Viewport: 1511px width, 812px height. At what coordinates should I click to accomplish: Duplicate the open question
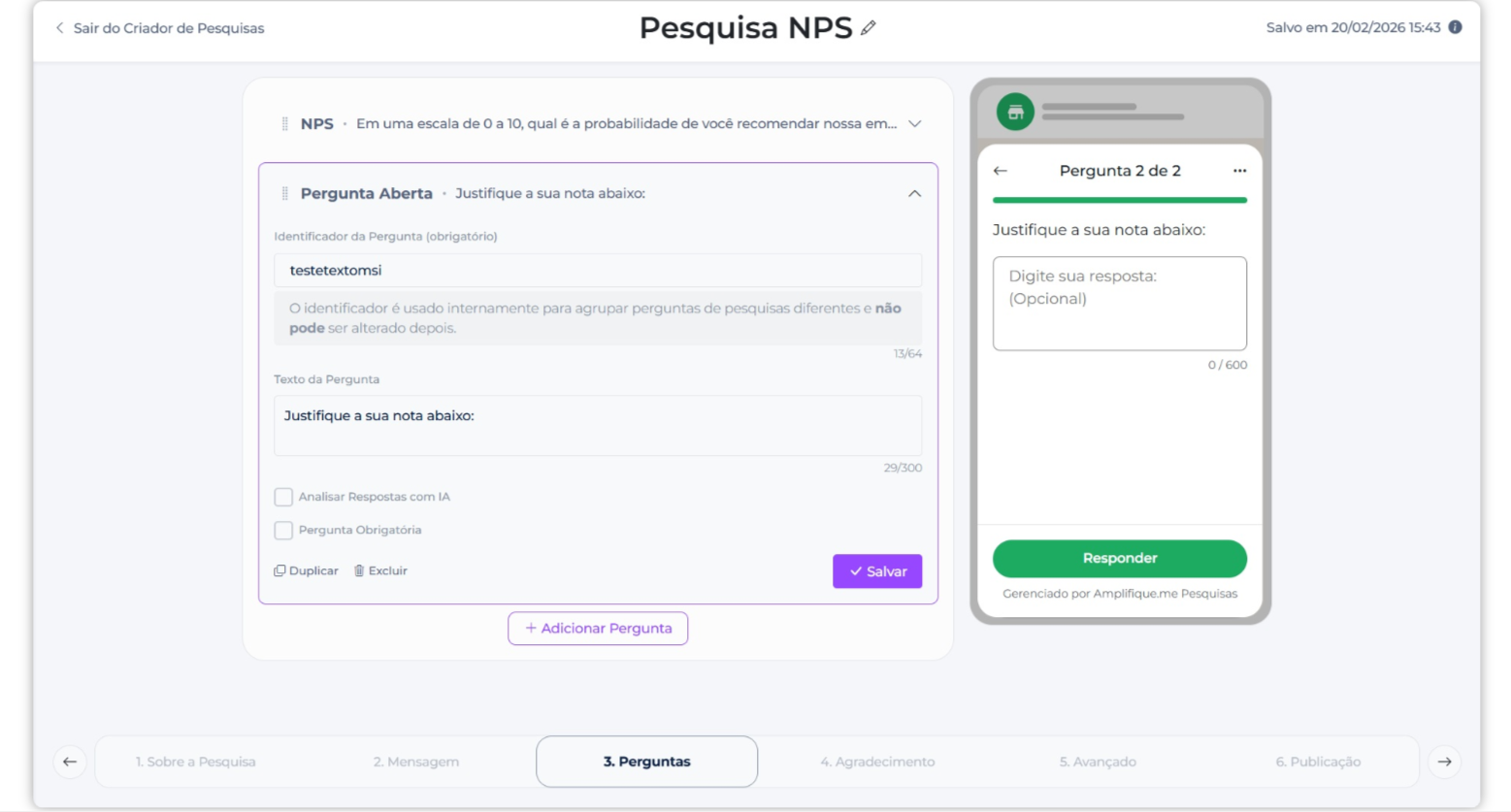[x=307, y=571]
